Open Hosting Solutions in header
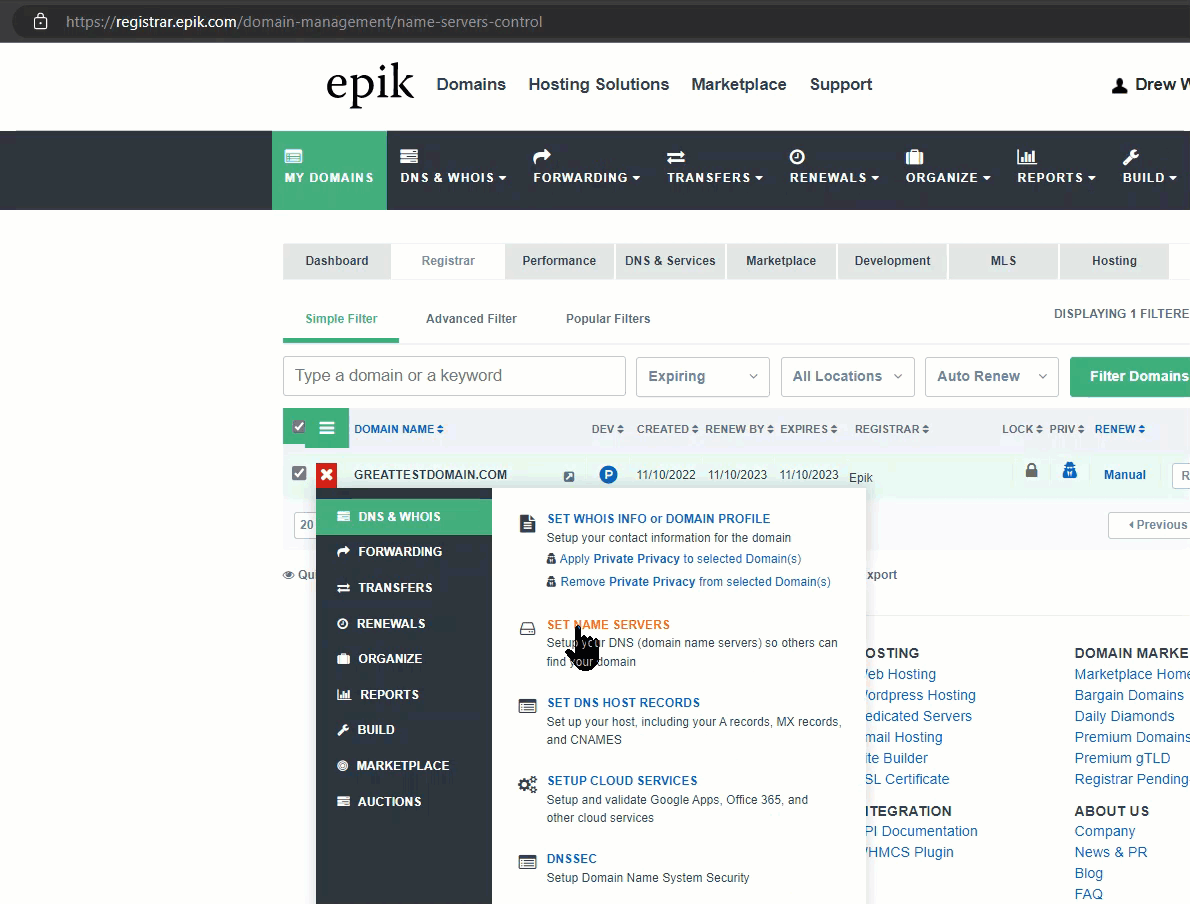 599,84
